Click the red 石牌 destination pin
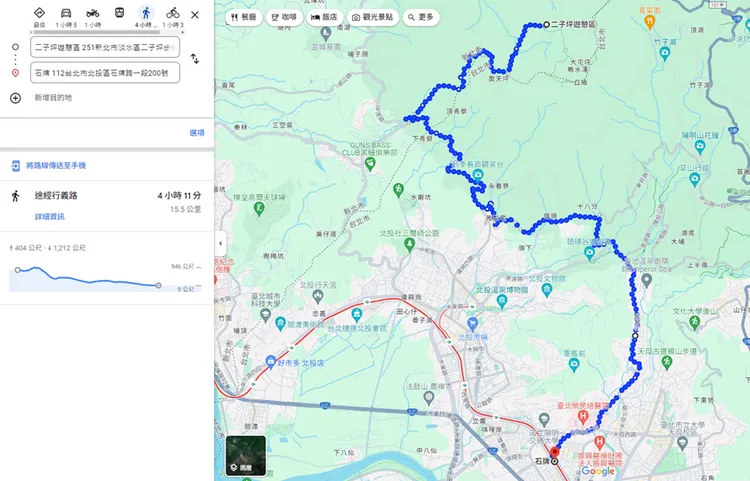The width and height of the screenshot is (750, 481). [554, 452]
